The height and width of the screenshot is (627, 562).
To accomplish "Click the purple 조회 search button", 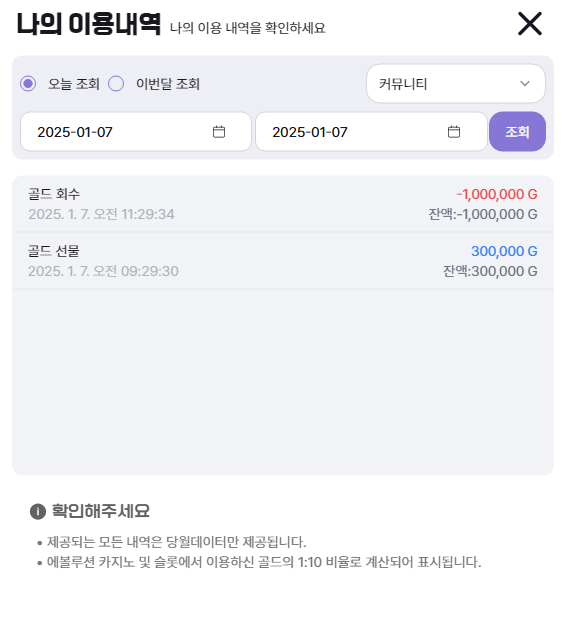I will 517,132.
